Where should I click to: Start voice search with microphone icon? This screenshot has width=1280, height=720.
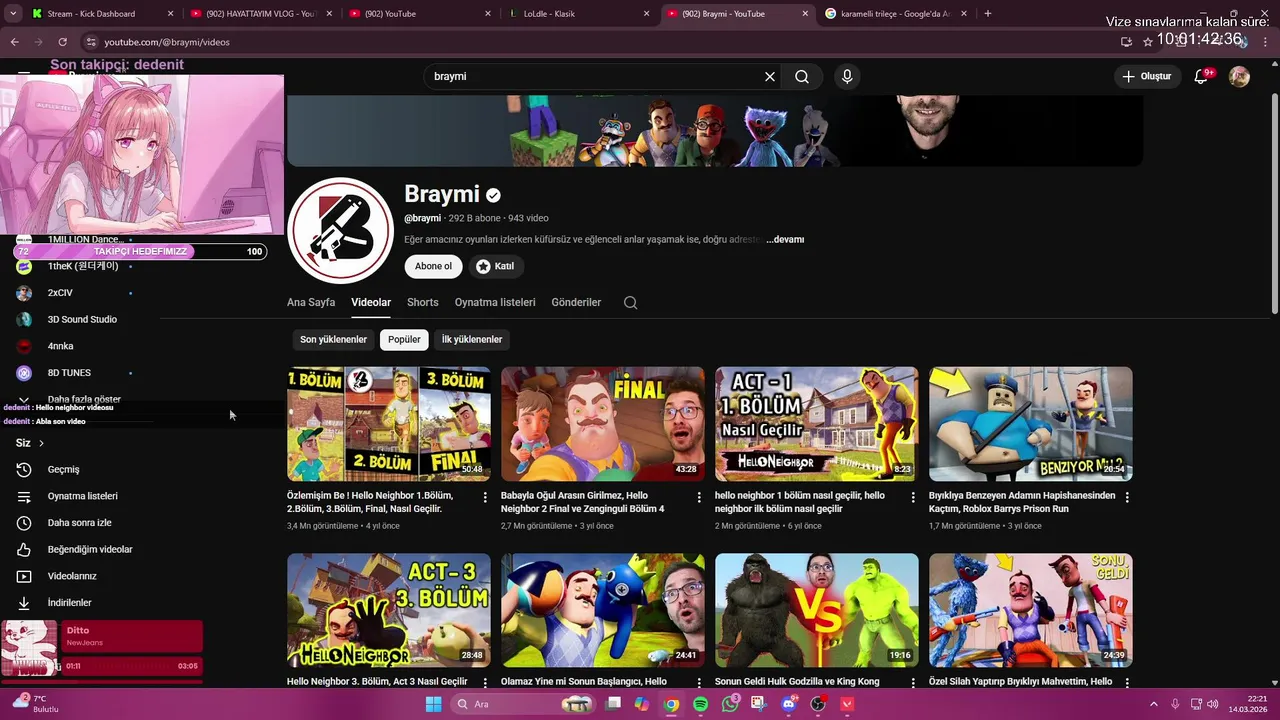[847, 76]
